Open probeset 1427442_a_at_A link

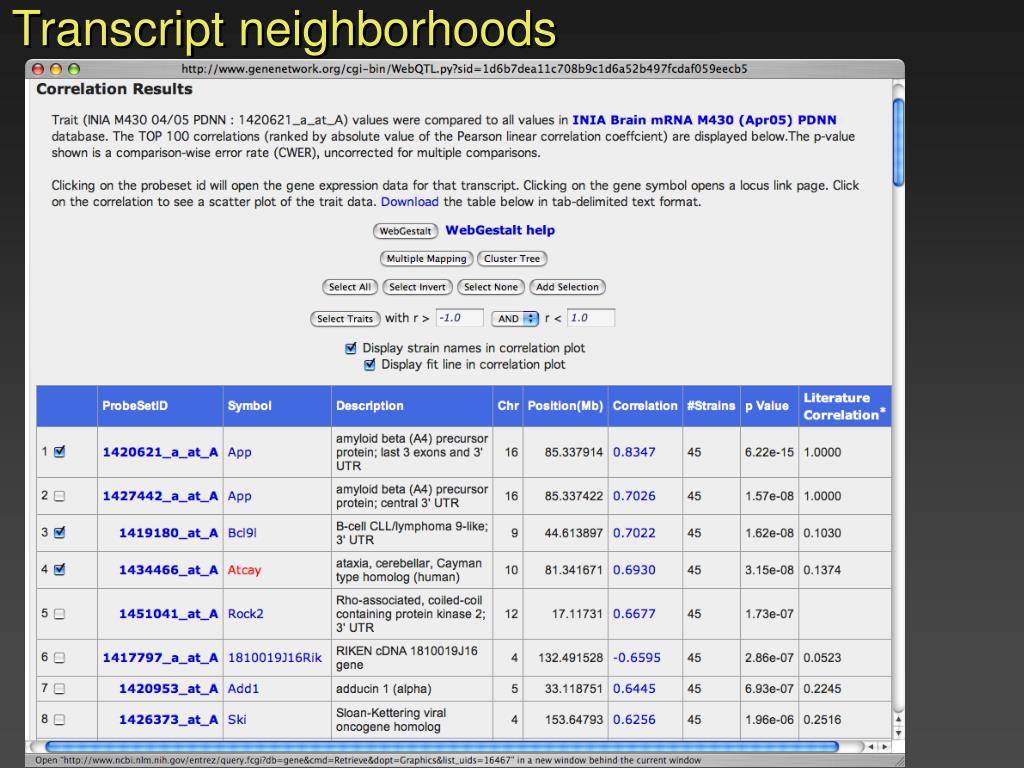pos(160,496)
